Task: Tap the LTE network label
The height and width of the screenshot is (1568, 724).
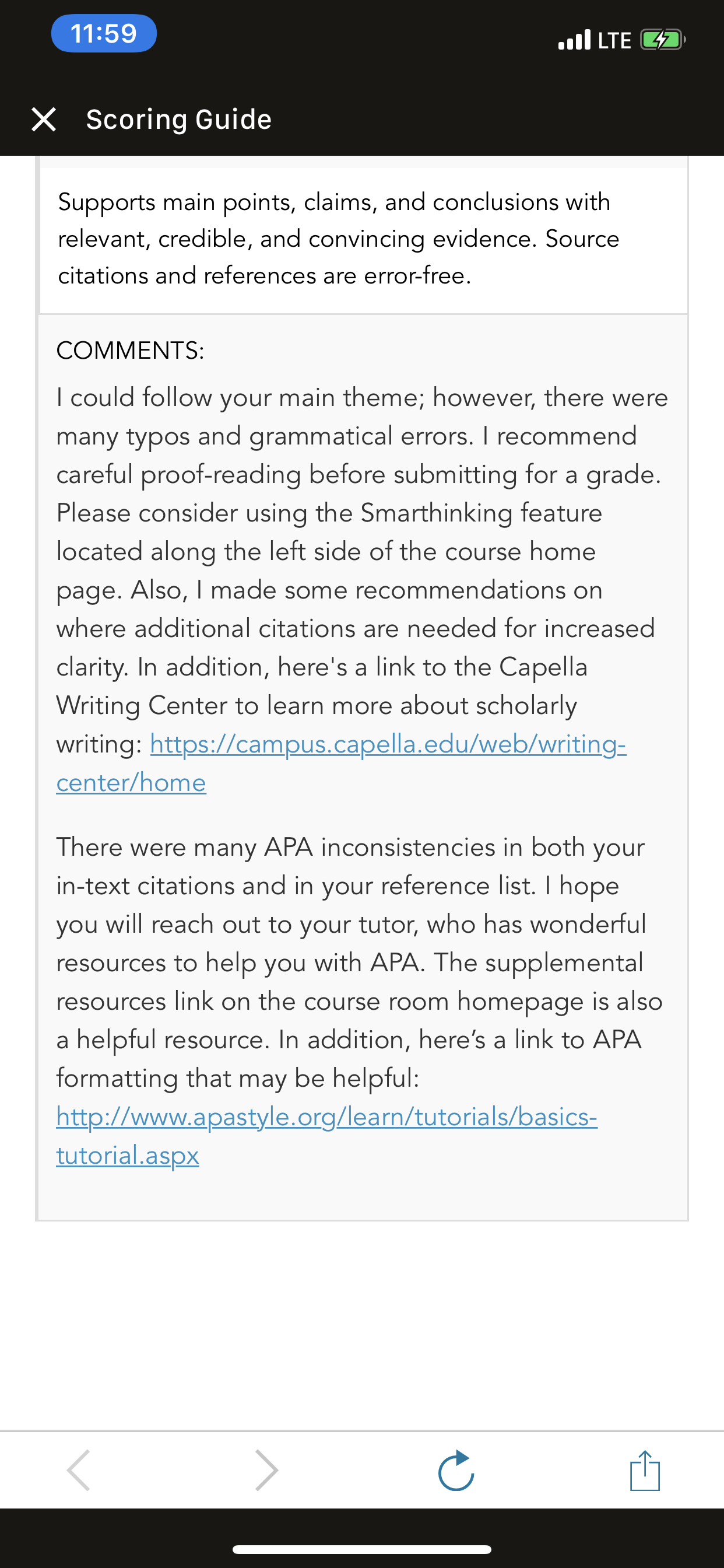Action: [x=614, y=40]
